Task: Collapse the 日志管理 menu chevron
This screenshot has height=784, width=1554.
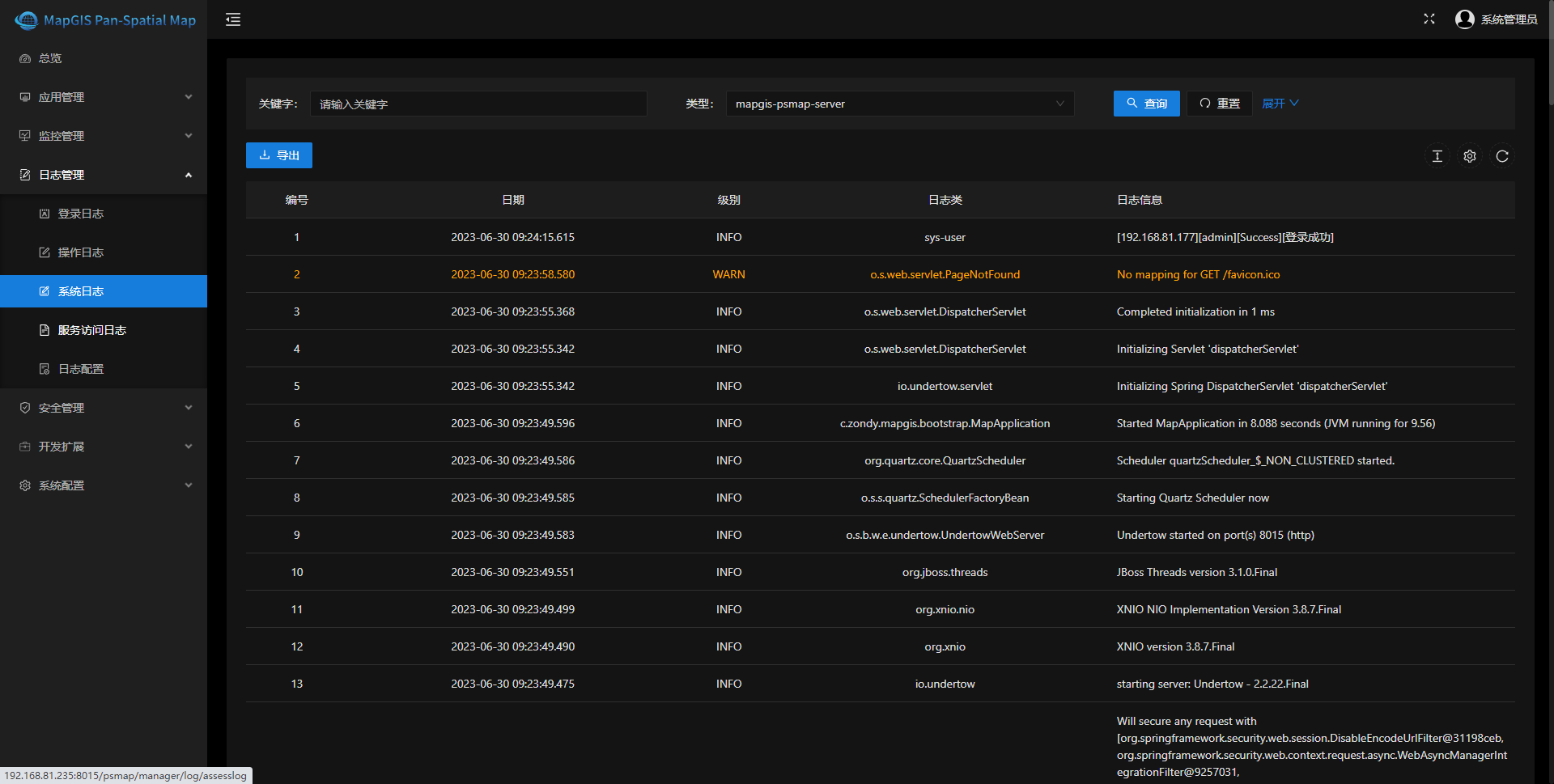Action: (x=189, y=175)
